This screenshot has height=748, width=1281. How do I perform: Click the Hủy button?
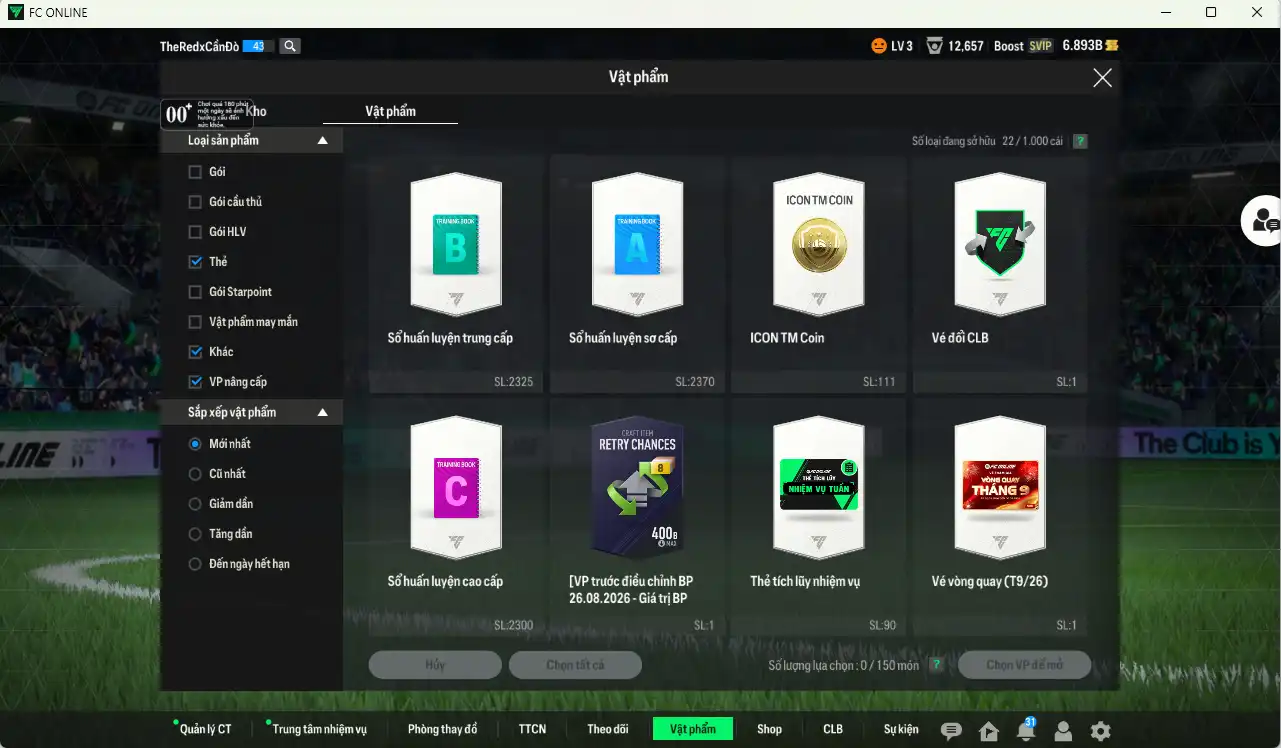(435, 665)
